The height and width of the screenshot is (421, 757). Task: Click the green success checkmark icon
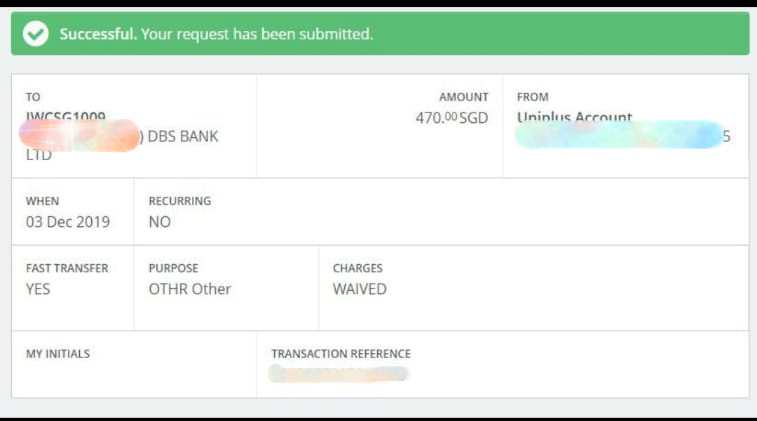pyautogui.click(x=36, y=34)
